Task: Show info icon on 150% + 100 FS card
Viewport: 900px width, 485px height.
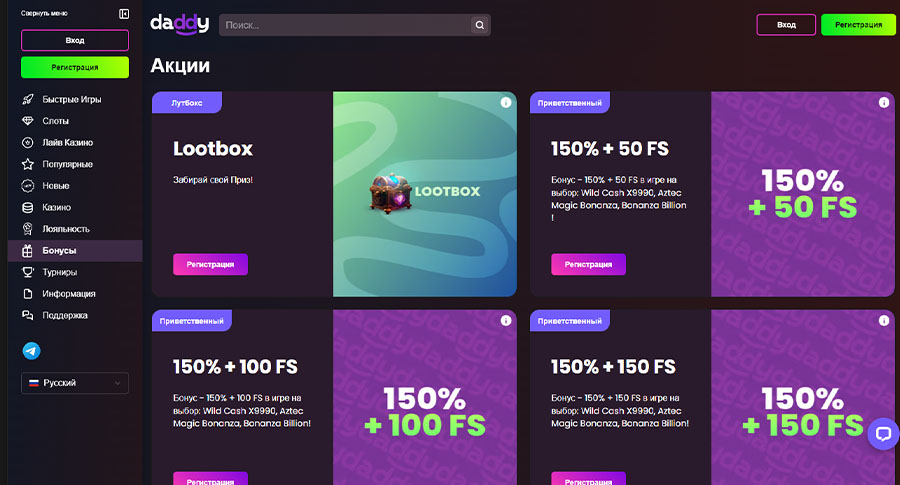Action: coord(506,320)
